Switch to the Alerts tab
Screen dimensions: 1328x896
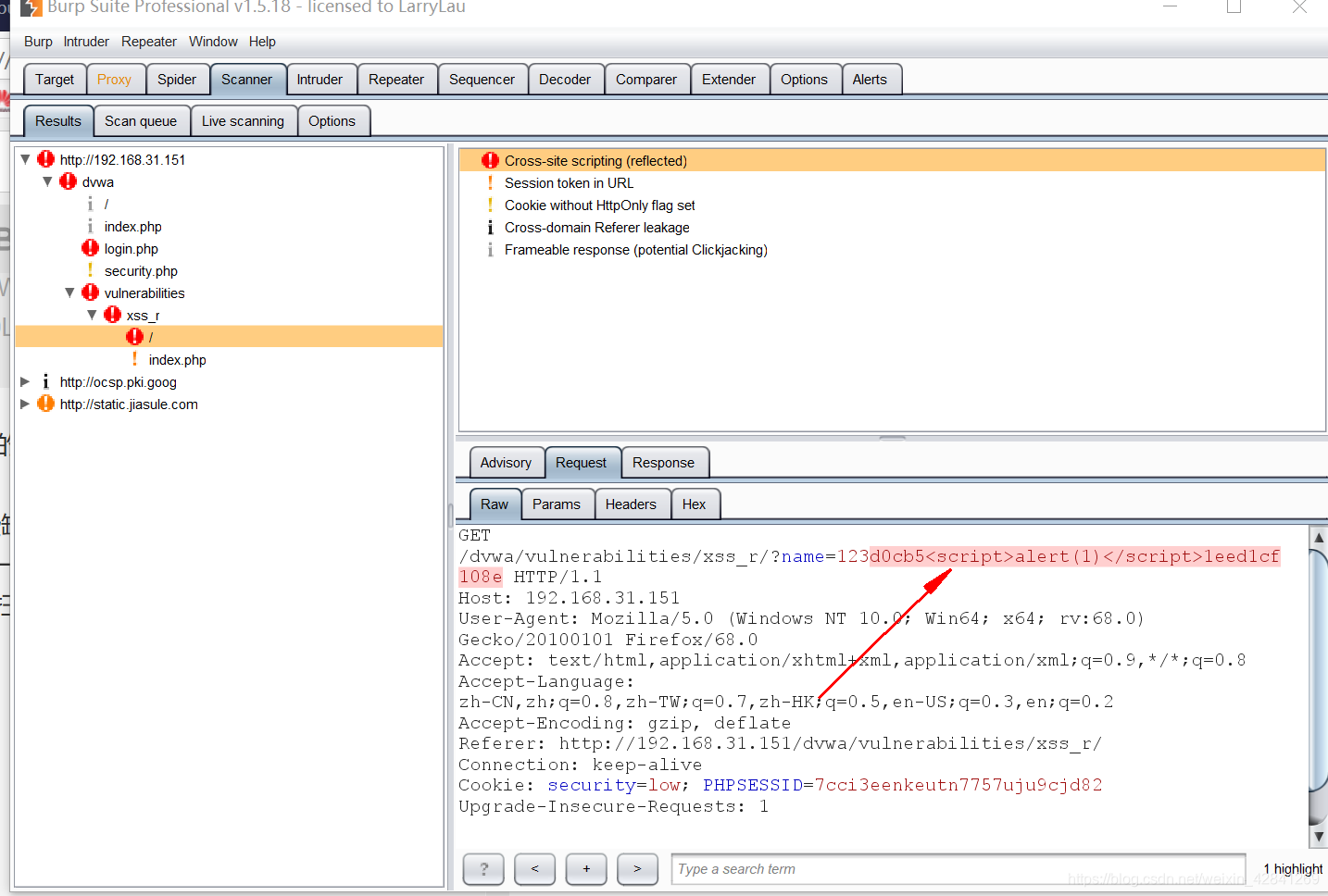870,80
